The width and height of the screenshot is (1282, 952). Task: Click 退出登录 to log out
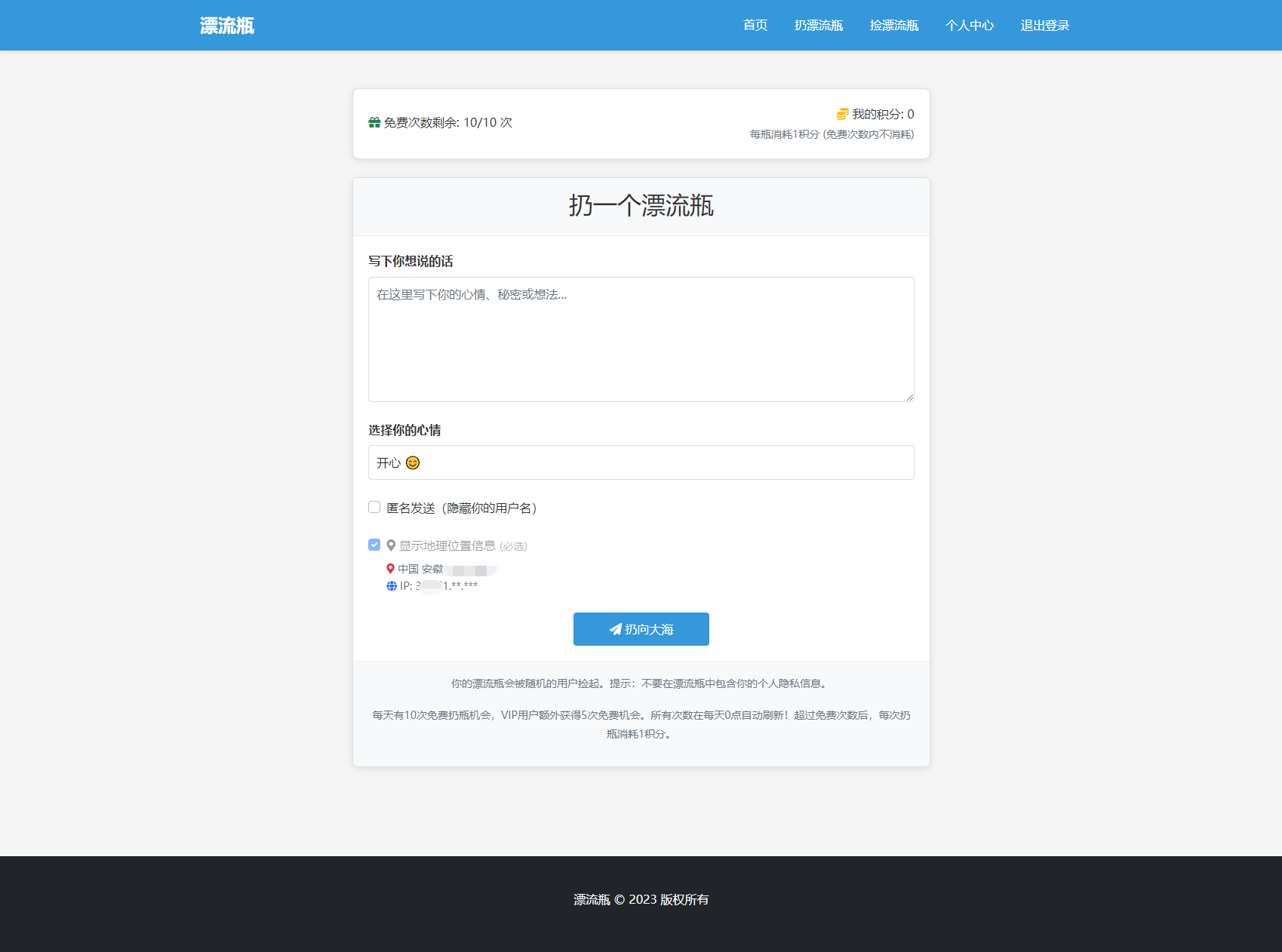click(x=1044, y=25)
